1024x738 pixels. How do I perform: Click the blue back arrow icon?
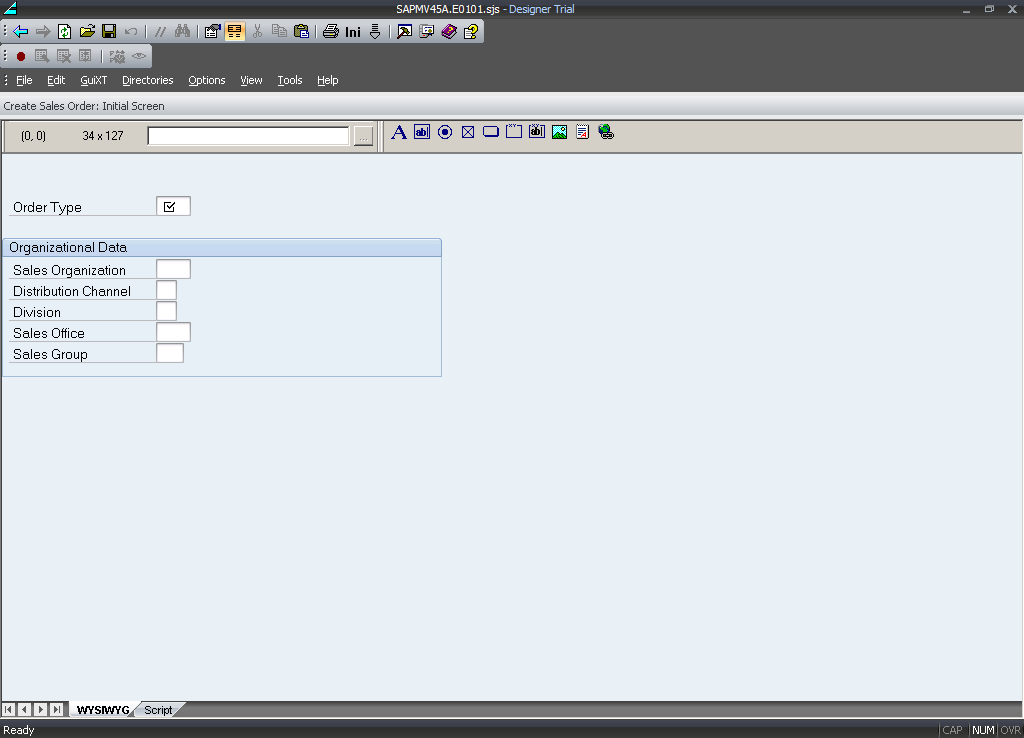point(20,31)
